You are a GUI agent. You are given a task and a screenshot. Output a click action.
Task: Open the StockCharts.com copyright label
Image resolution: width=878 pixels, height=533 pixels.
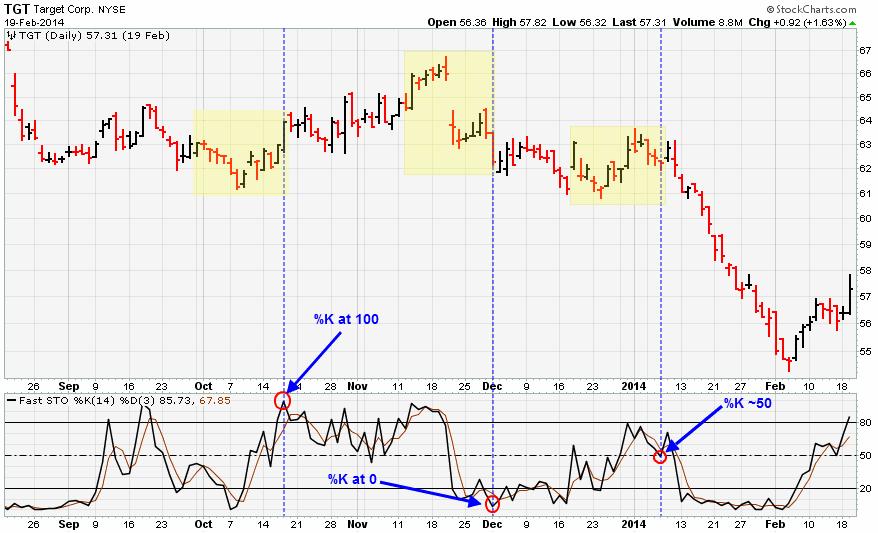811,9
